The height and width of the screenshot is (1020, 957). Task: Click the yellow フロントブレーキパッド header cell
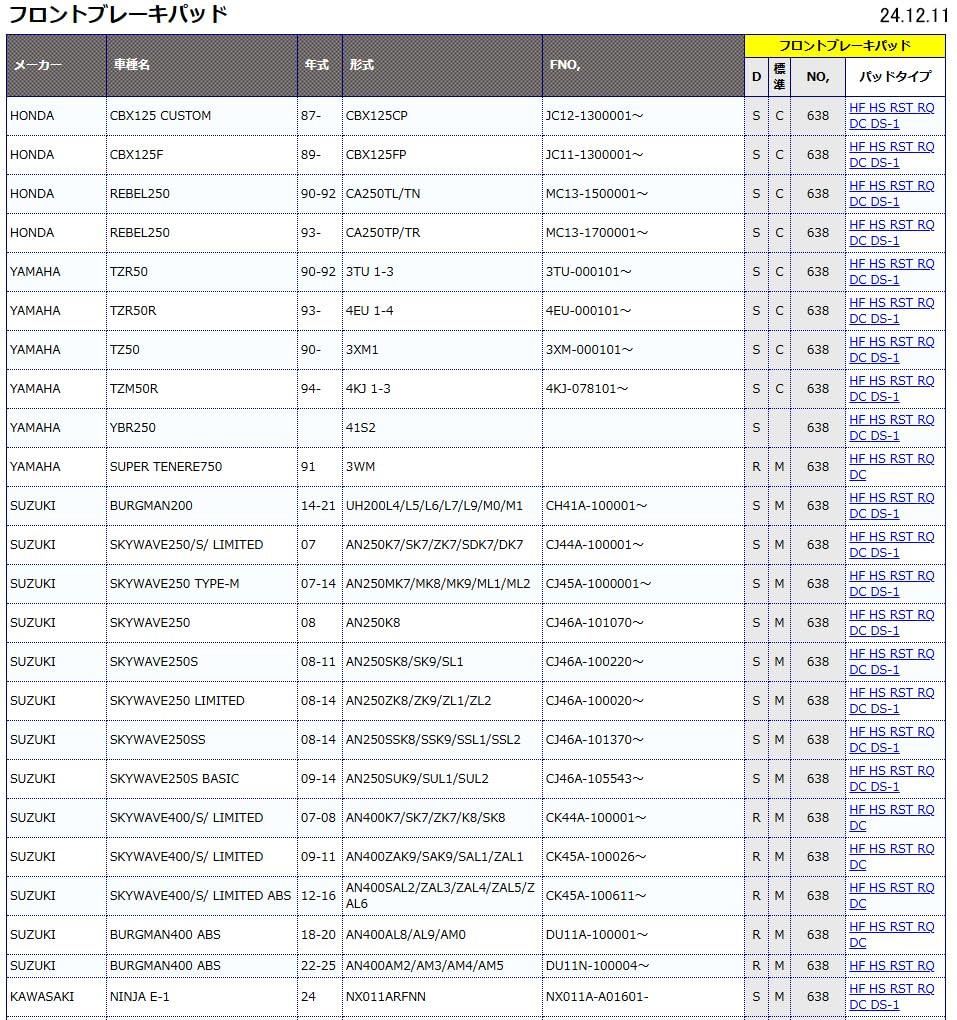(x=844, y=46)
